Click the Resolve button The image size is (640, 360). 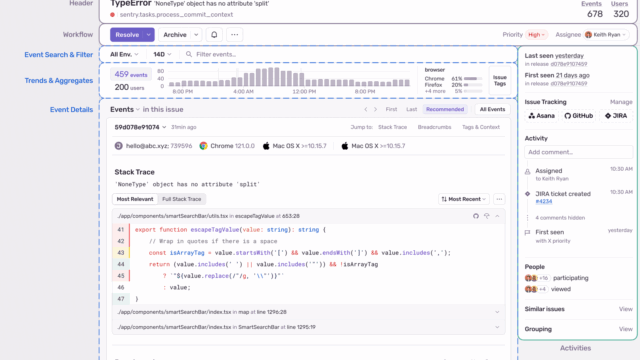127,35
